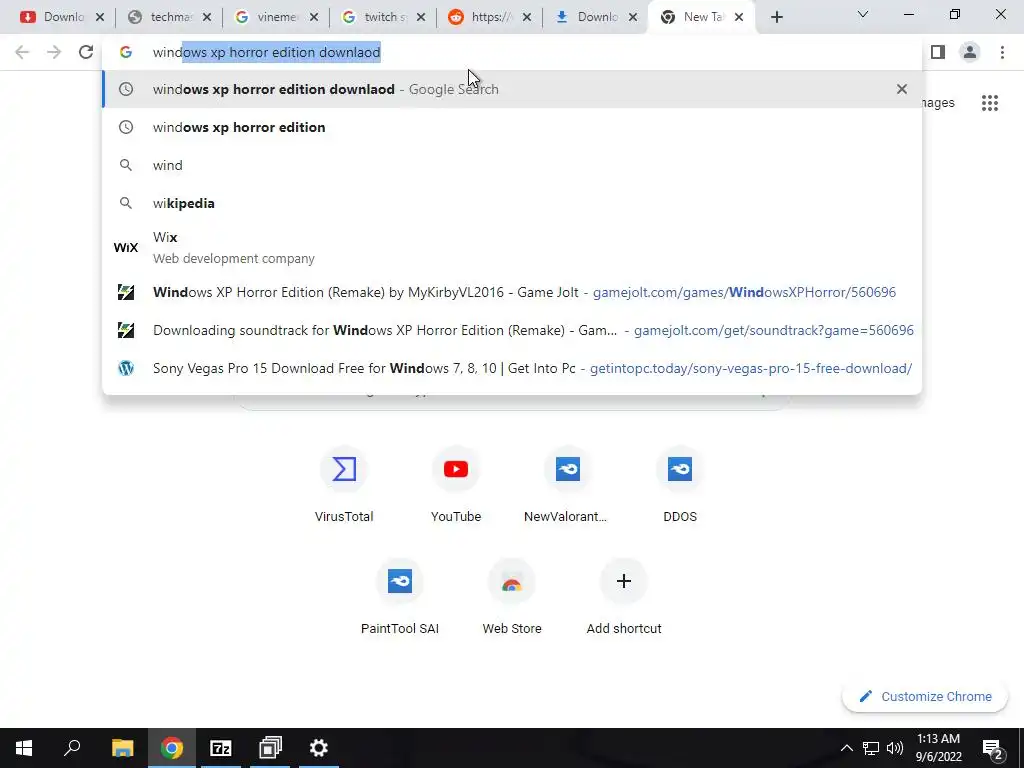This screenshot has height=768, width=1024.
Task: Open the Google apps grid
Action: click(x=989, y=103)
